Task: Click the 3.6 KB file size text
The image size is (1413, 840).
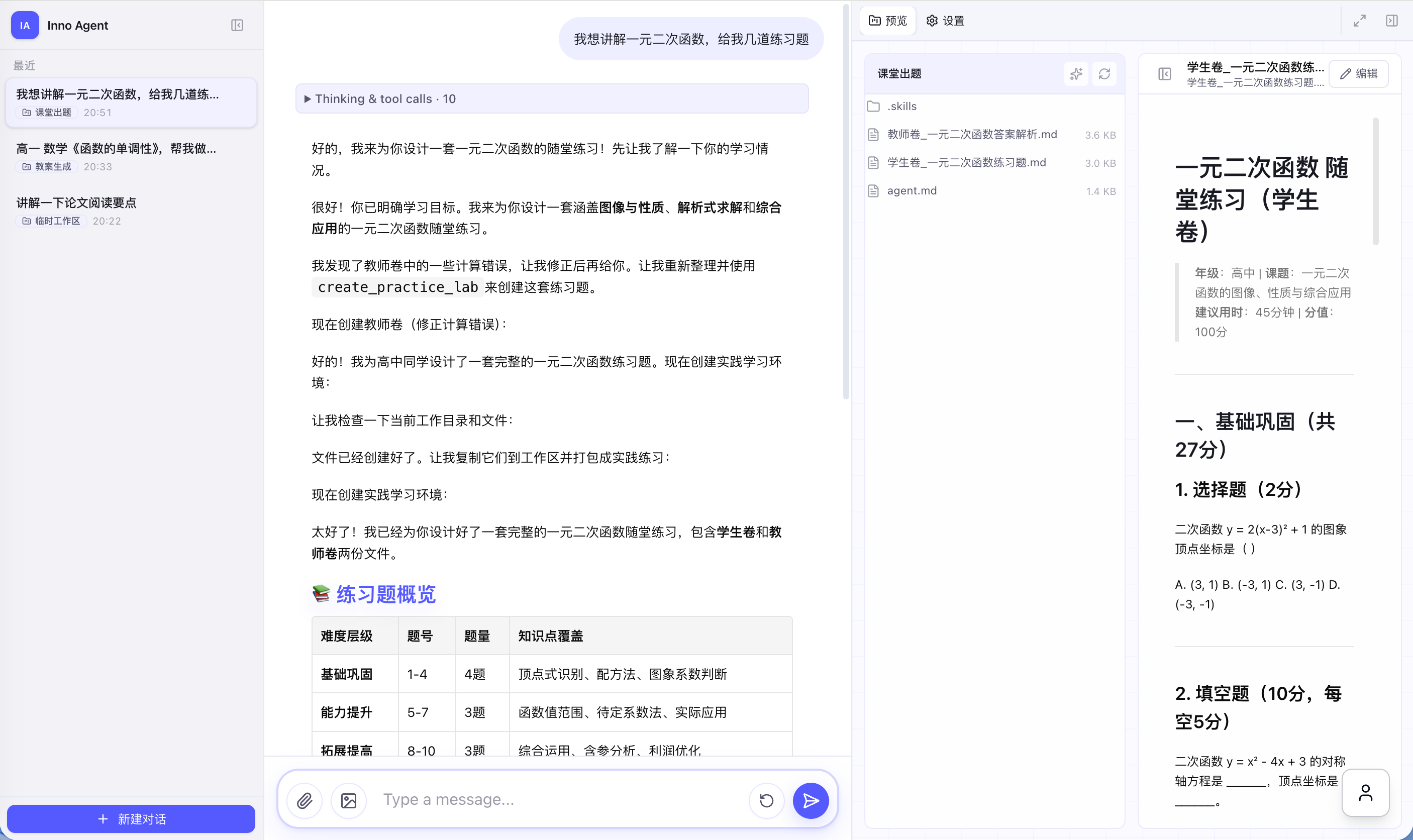Action: [x=1100, y=135]
